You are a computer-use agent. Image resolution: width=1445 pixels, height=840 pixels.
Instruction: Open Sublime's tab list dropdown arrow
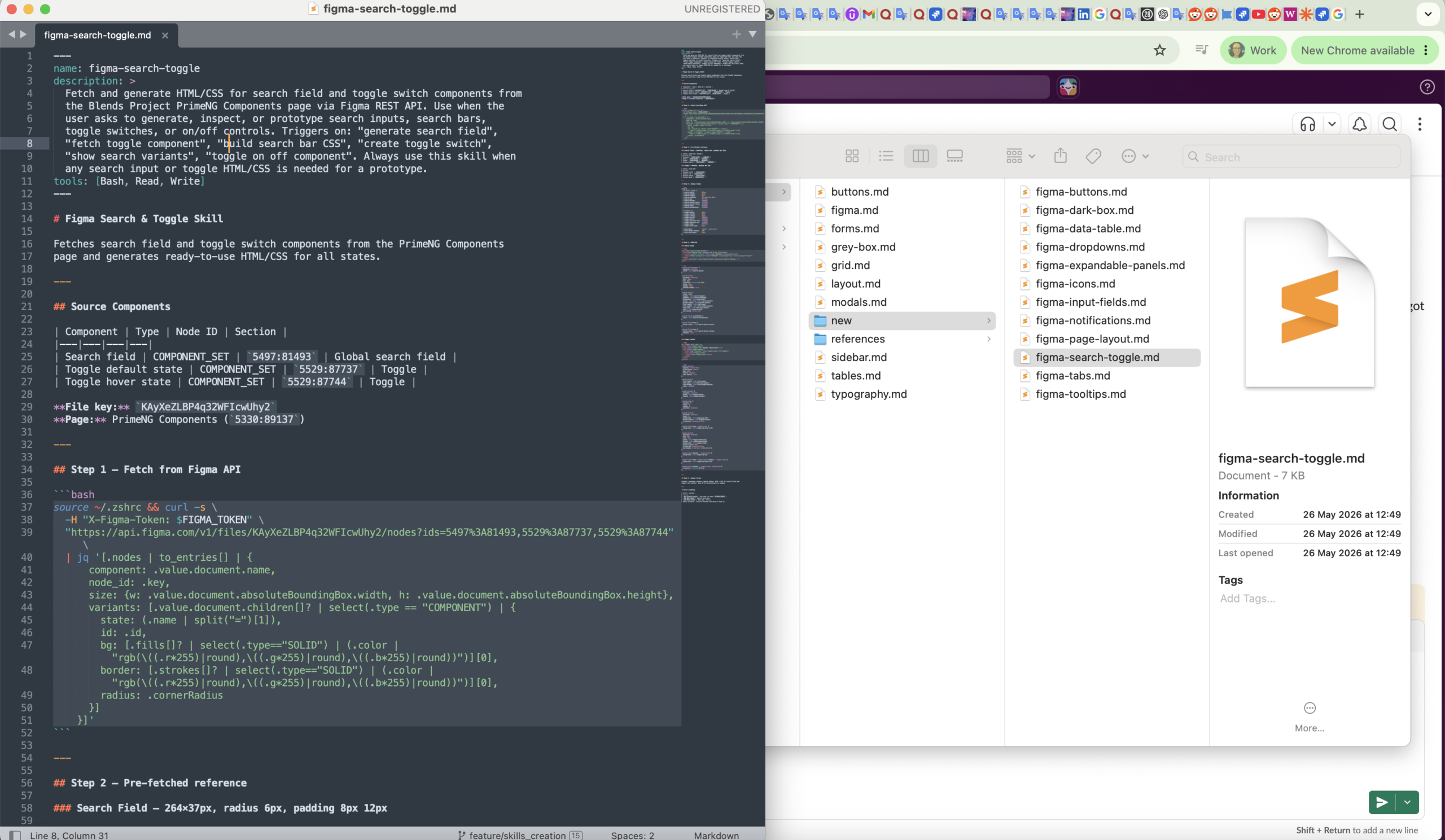click(752, 34)
